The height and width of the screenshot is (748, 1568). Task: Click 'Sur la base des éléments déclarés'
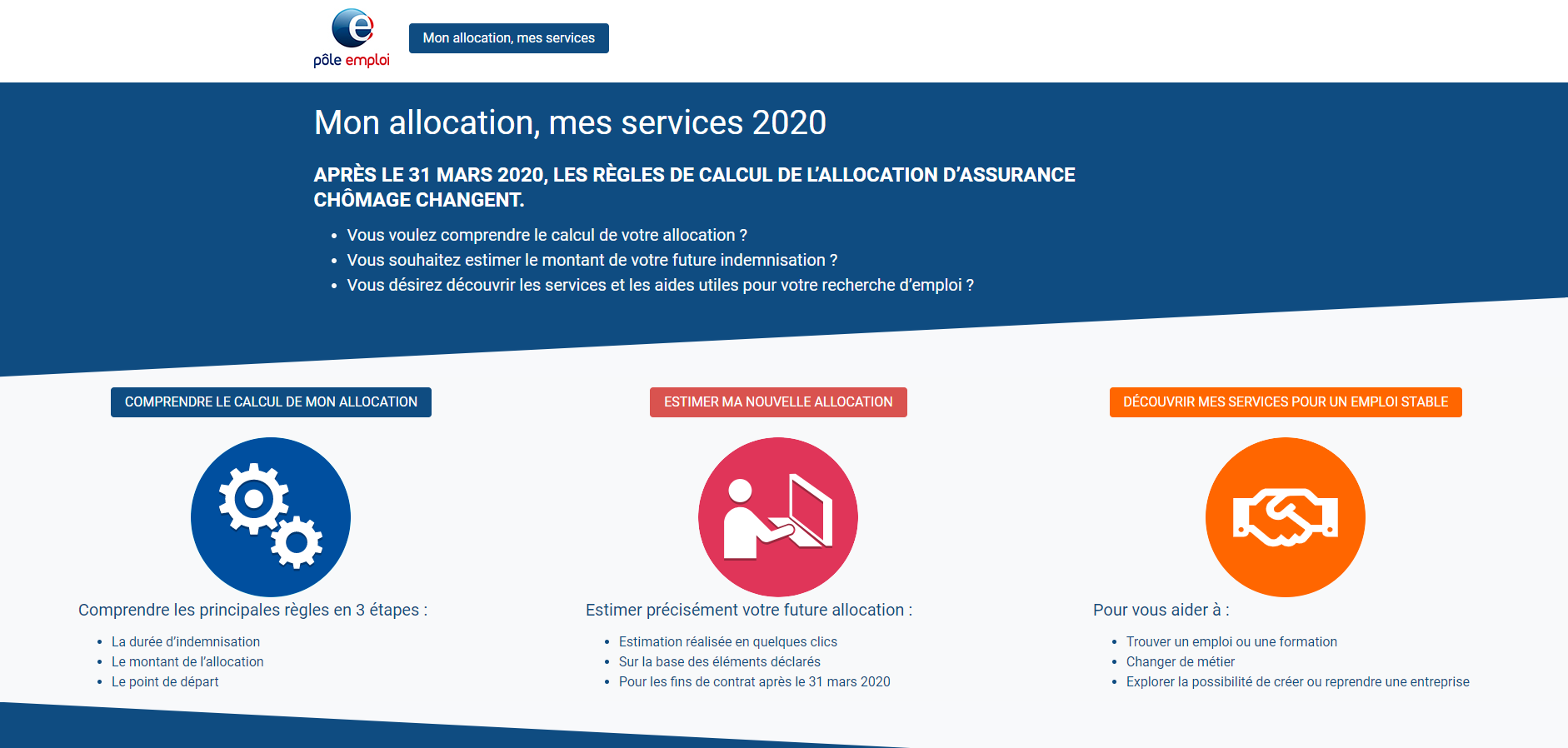(720, 661)
